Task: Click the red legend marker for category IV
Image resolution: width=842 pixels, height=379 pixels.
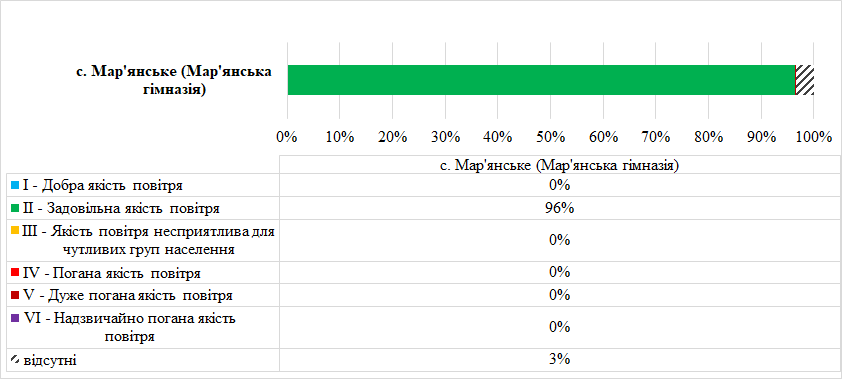Action: pos(14,273)
